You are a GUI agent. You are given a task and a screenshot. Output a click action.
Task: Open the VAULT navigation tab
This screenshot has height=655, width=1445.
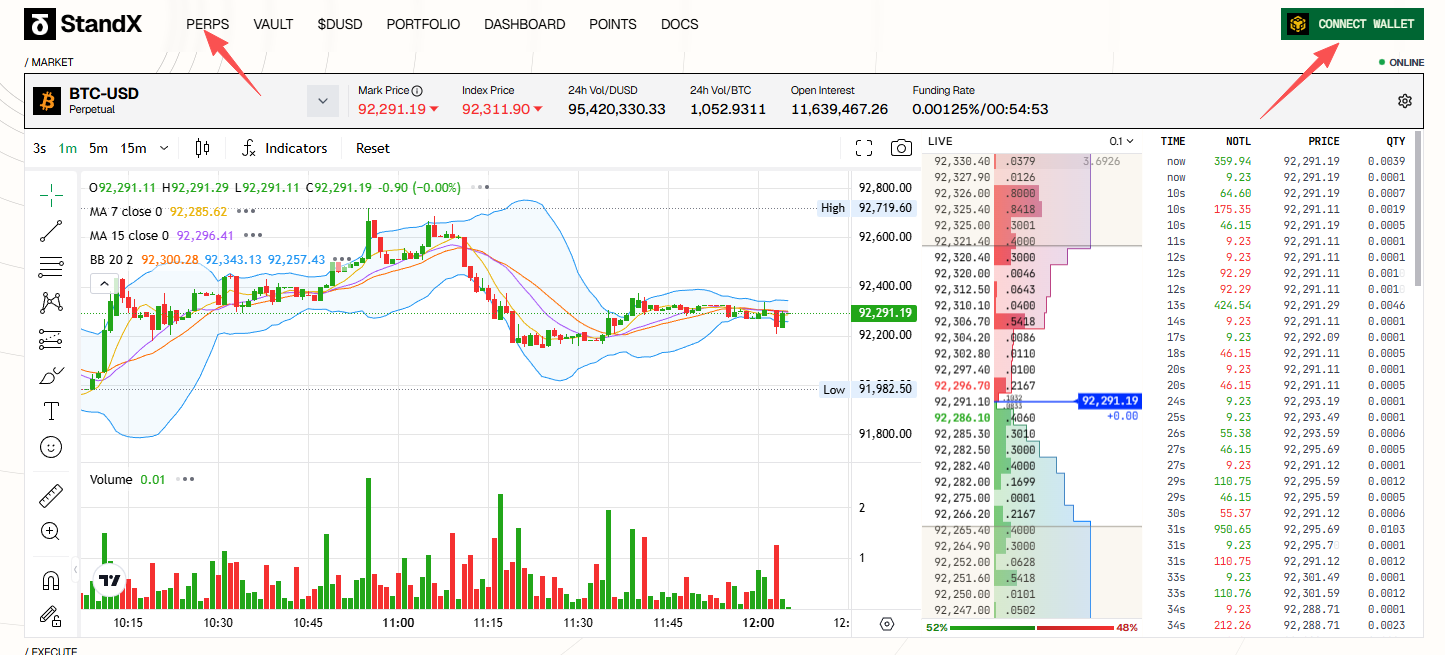click(x=273, y=24)
